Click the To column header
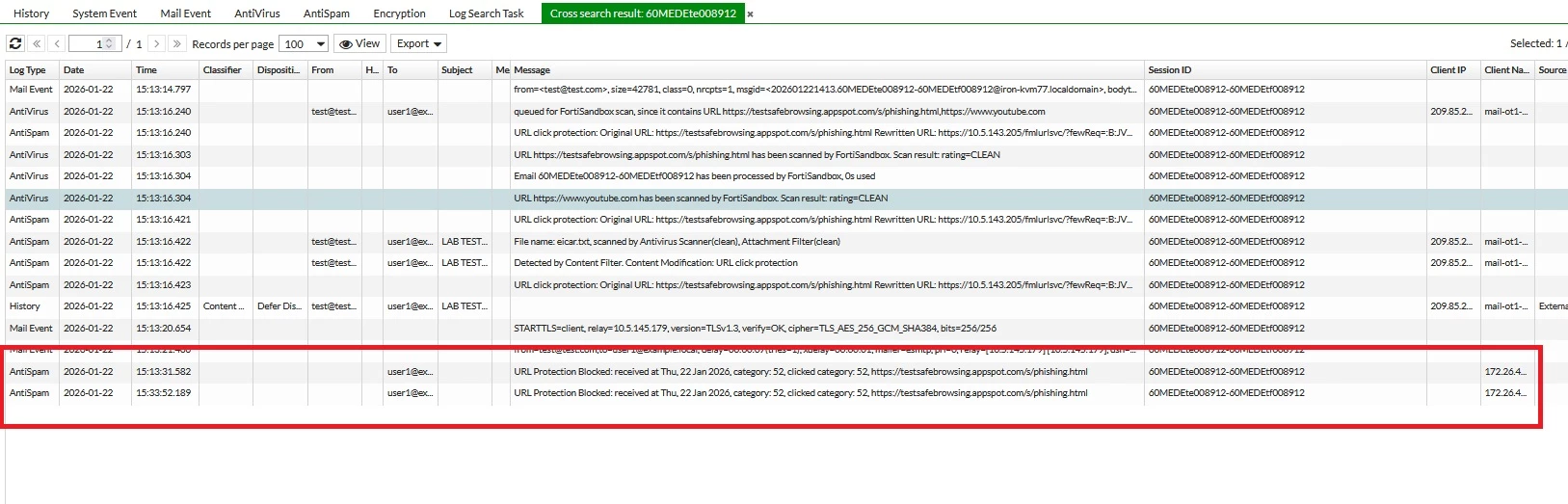 coord(410,70)
